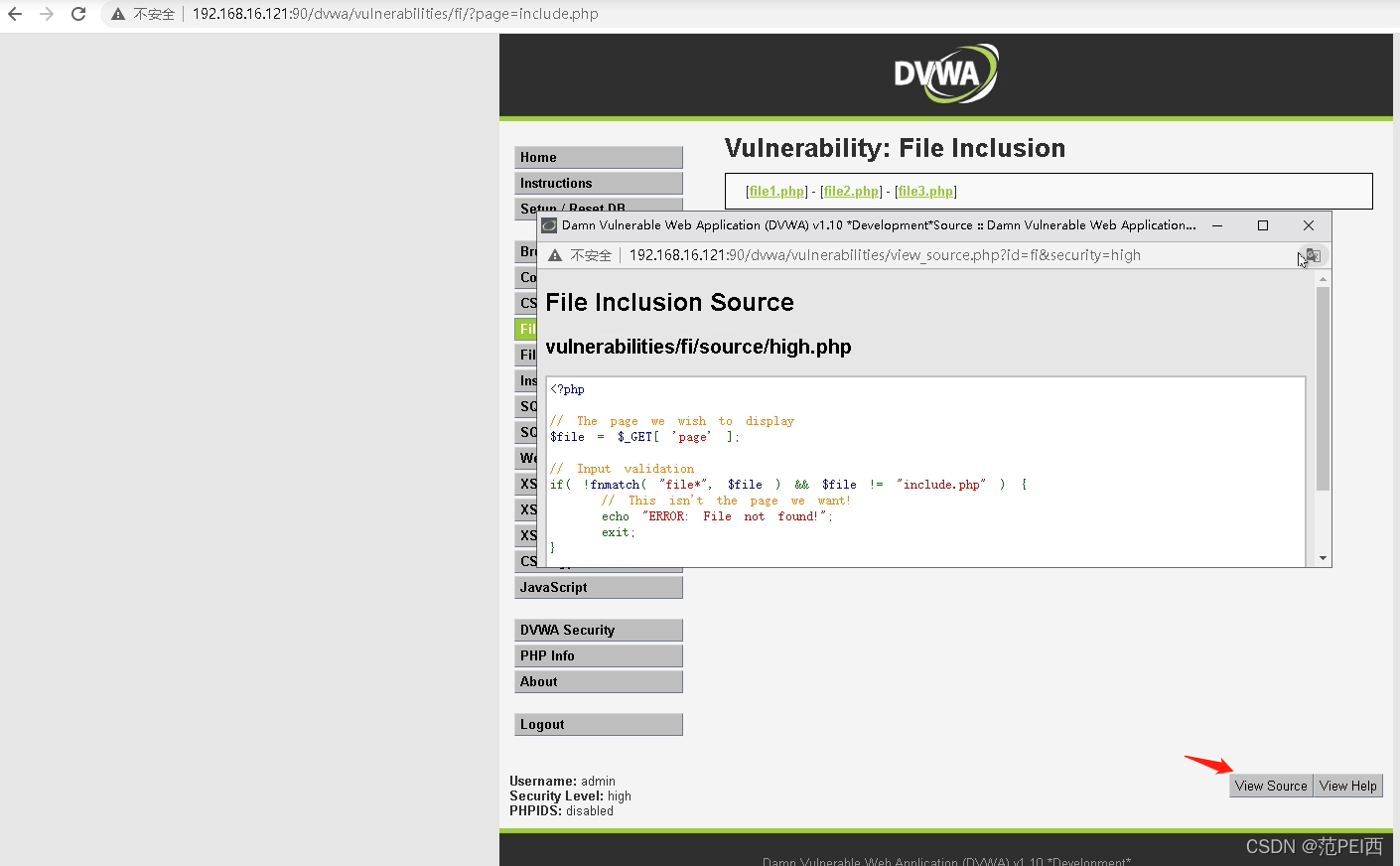Click the main window insecure warning icon

(118, 14)
